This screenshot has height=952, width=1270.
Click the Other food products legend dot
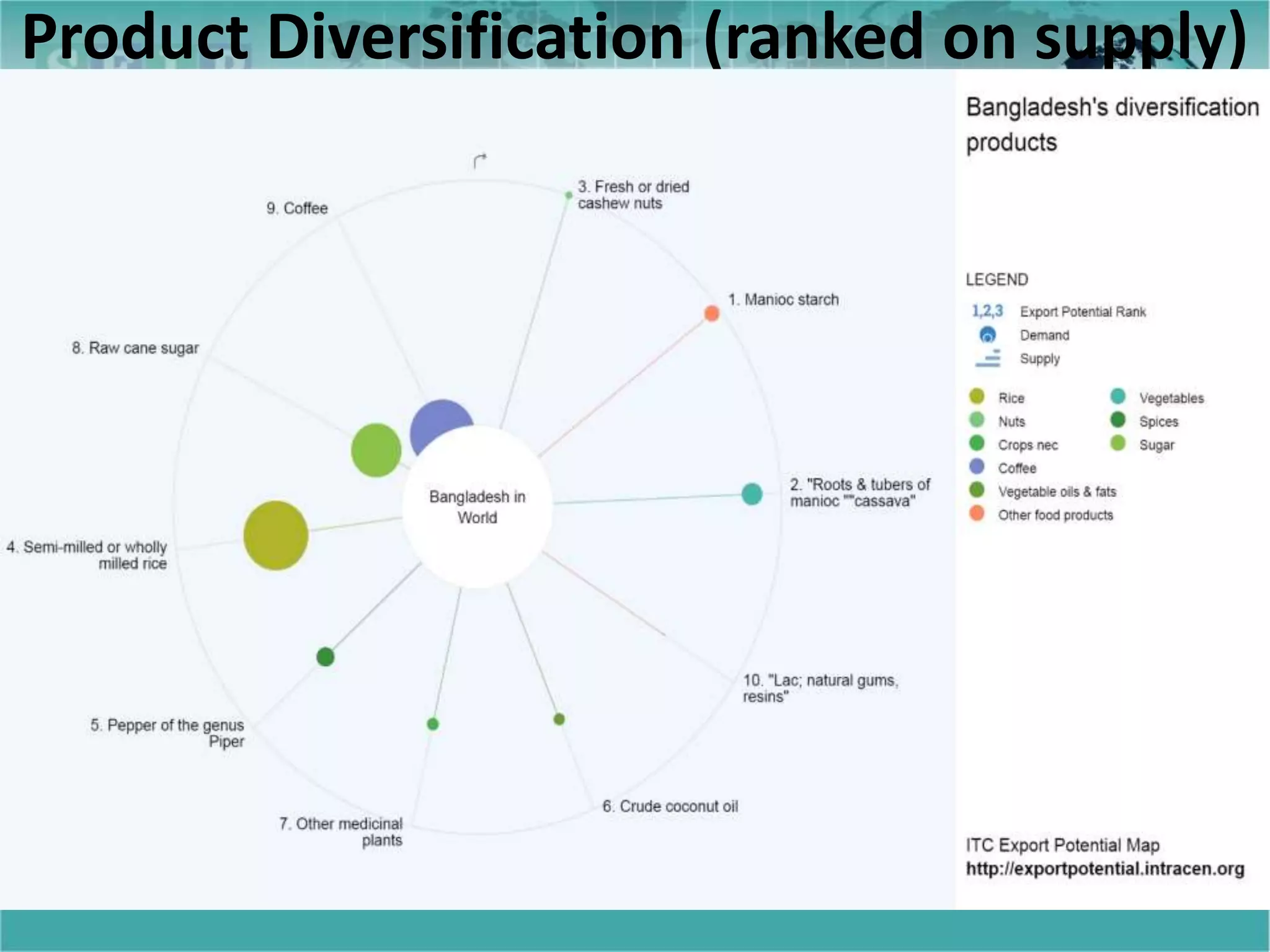pos(977,514)
